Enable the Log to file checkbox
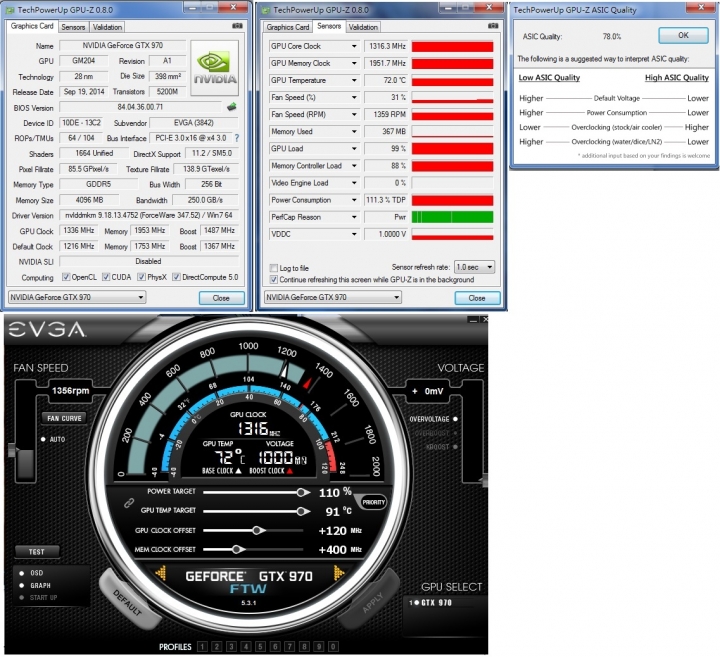720x657 pixels. [x=274, y=268]
